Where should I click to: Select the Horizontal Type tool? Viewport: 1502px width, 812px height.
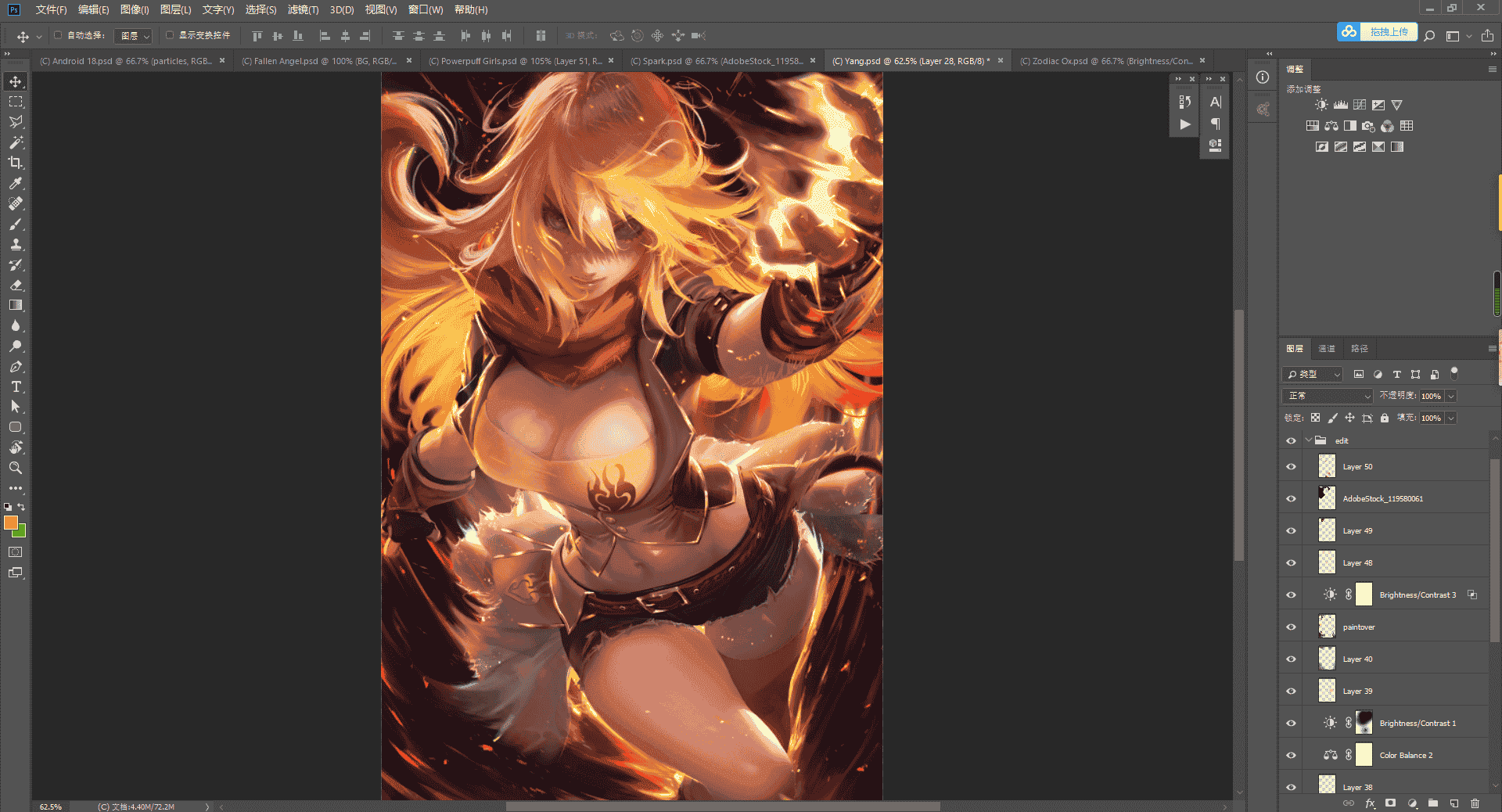point(16,386)
